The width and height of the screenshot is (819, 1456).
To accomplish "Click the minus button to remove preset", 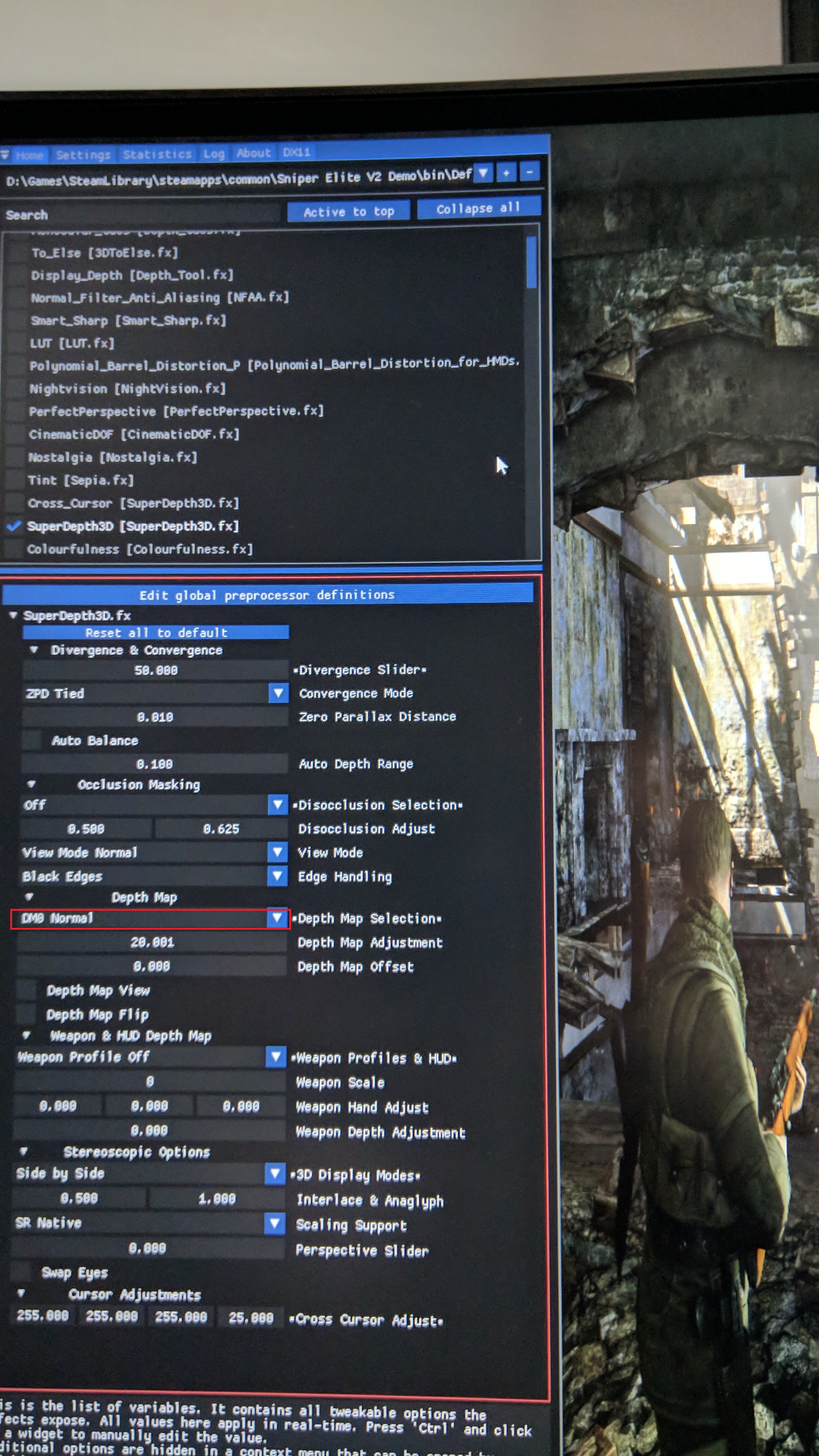I will [530, 171].
